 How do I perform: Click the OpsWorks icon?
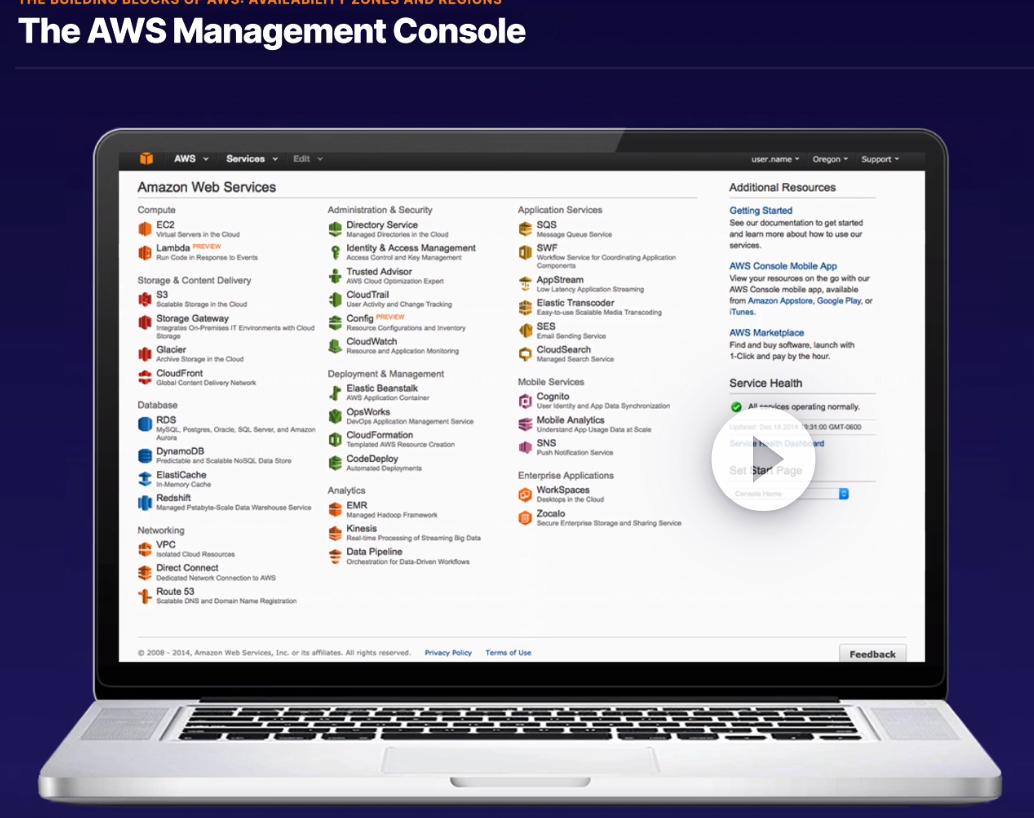[335, 416]
